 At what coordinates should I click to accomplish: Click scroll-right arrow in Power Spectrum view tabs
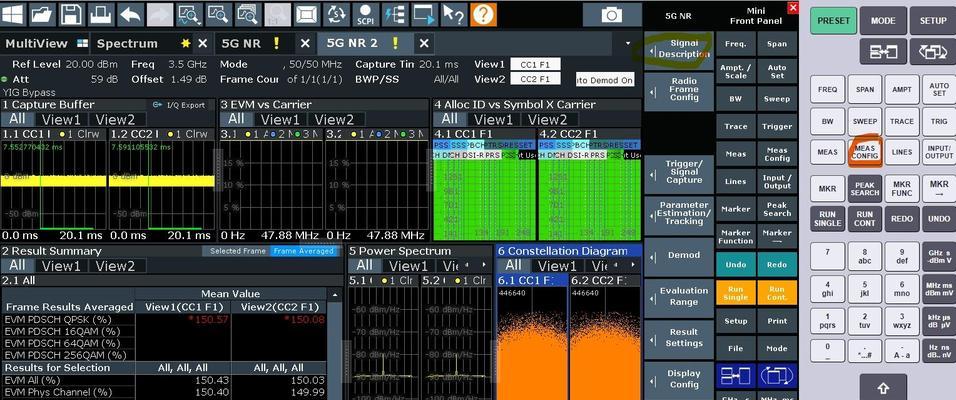point(484,265)
